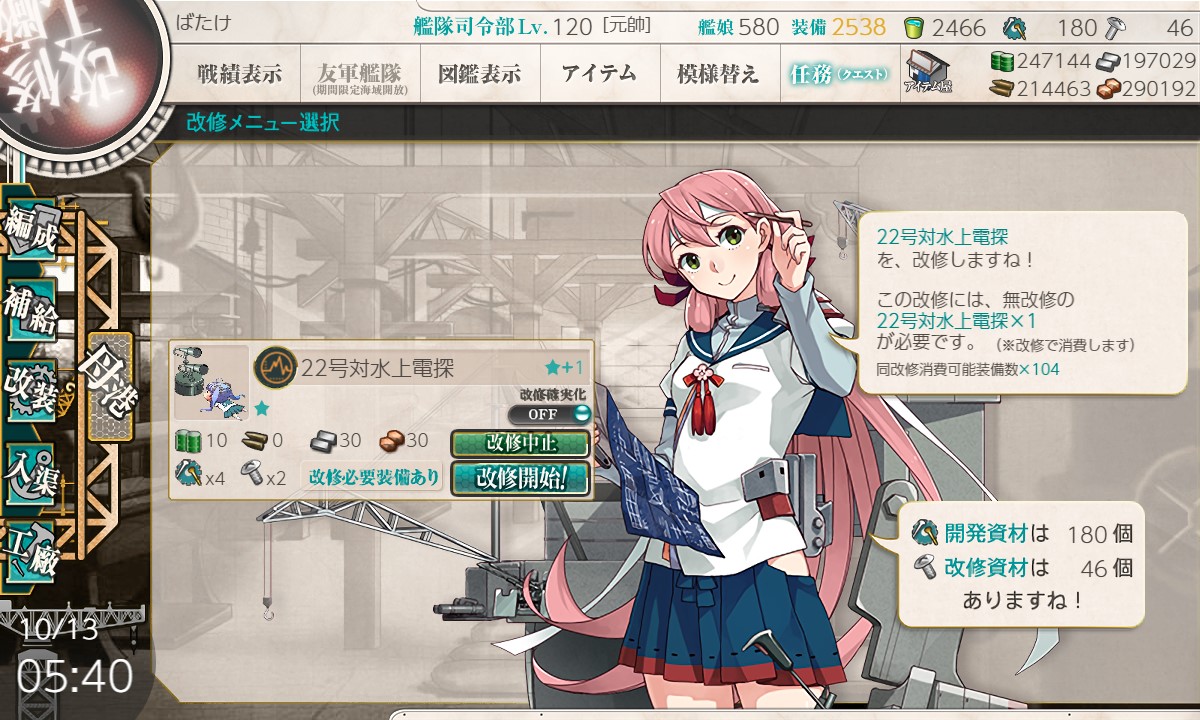Open 戦績表示 records tab

241,74
